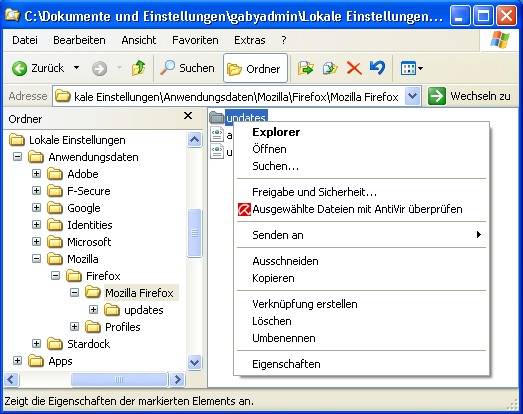Click the red X delete icon
Screen dimensions: 523x414
point(354,68)
